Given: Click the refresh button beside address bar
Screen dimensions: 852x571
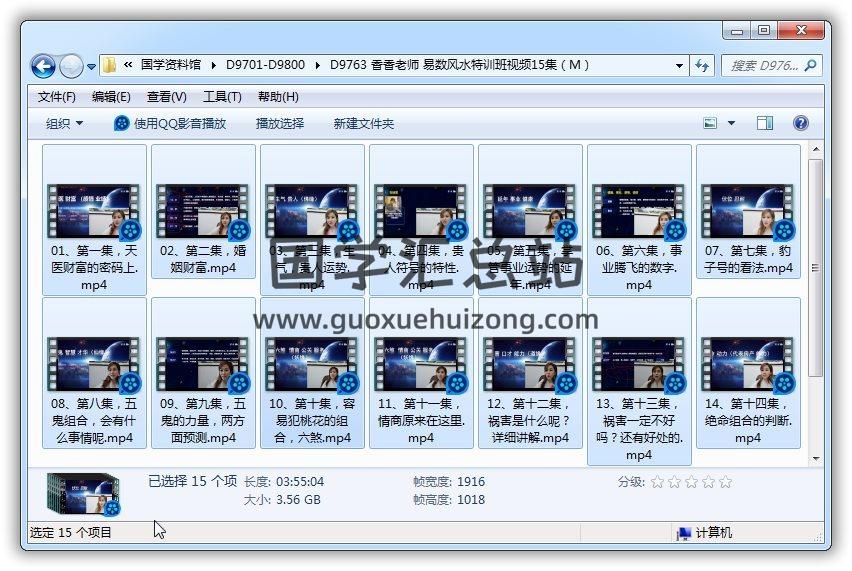Looking at the screenshot, I should (x=703, y=66).
